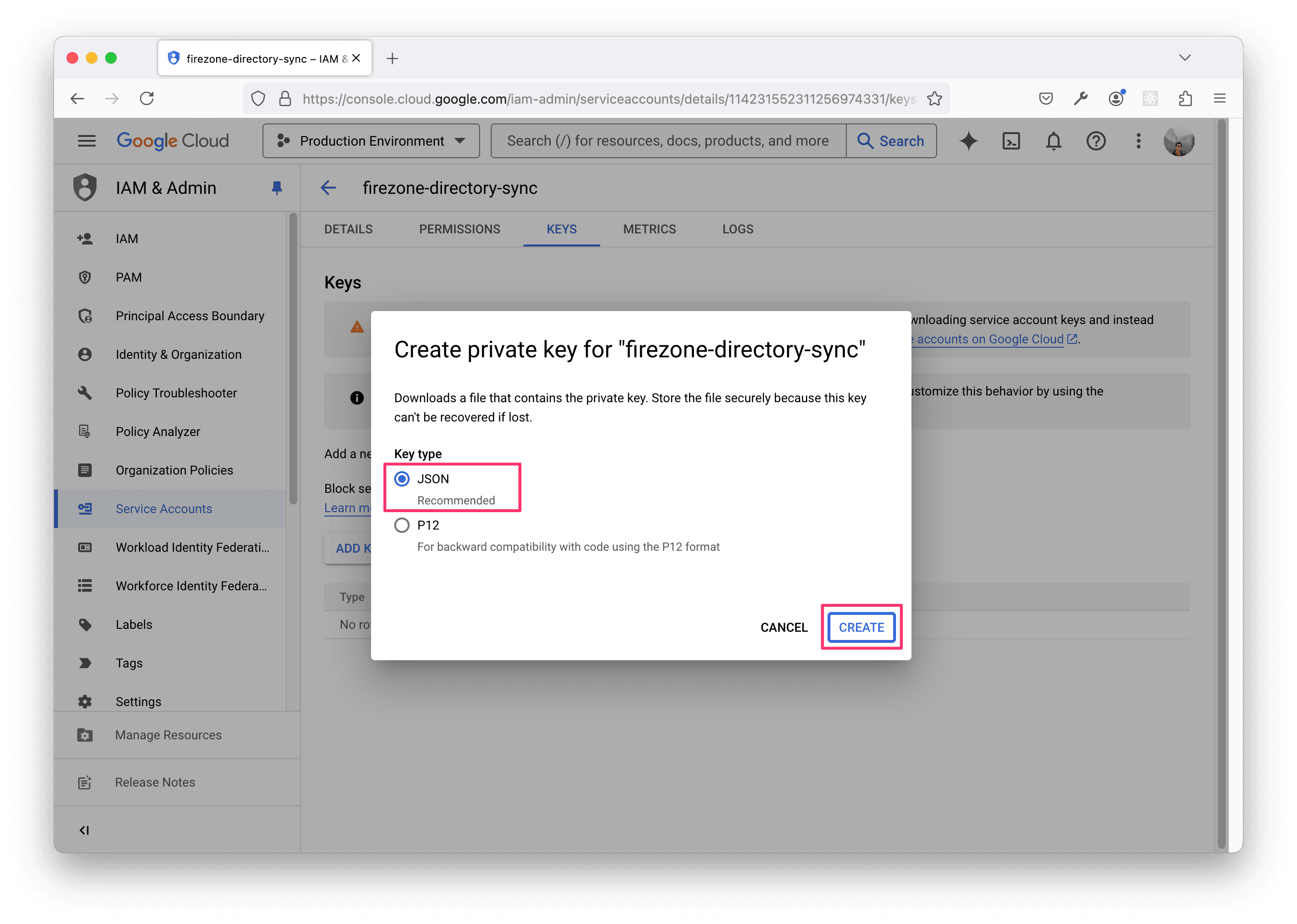1297x924 pixels.
Task: Click the Labels tag icon in sidebar
Action: 85,624
